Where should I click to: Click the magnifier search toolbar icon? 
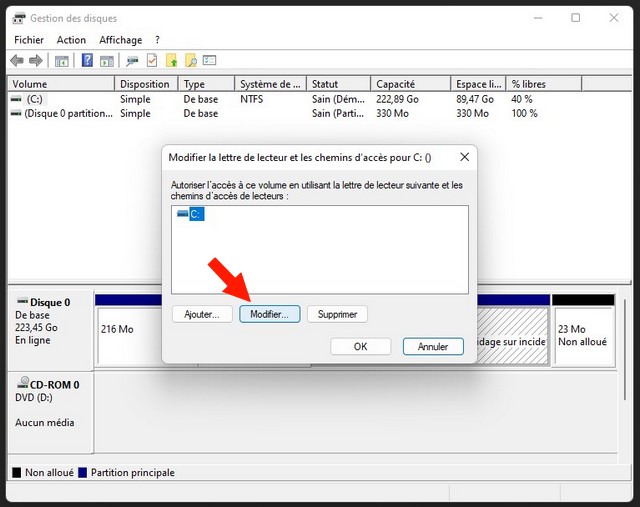pyautogui.click(x=191, y=60)
